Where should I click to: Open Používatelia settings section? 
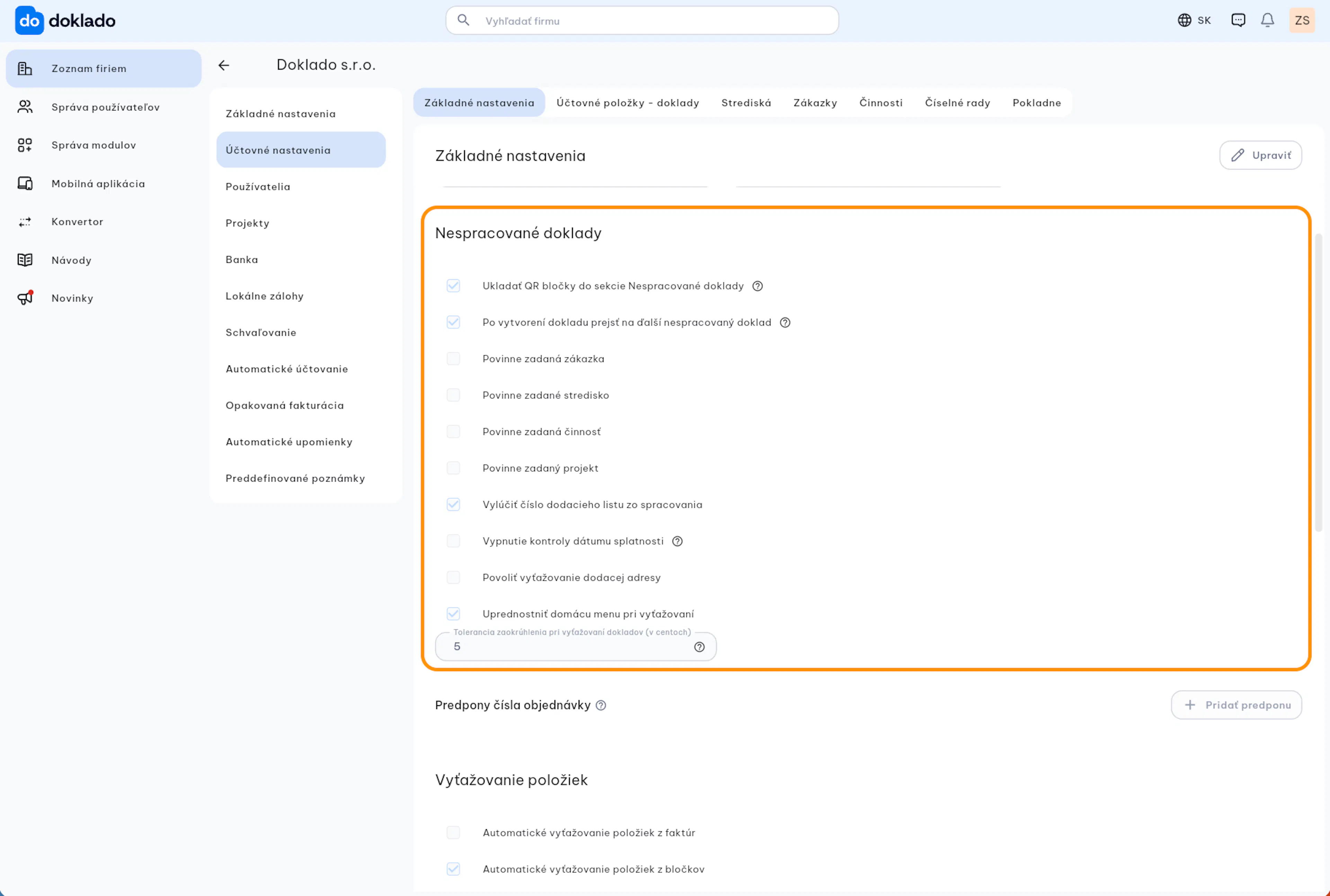tap(301, 187)
